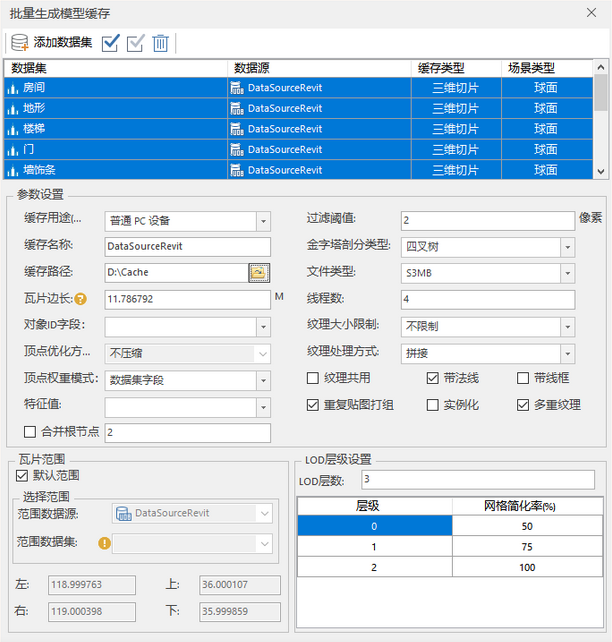The width and height of the screenshot is (612, 642).
Task: Toggle the 纹理共用 checkbox
Action: tap(313, 378)
